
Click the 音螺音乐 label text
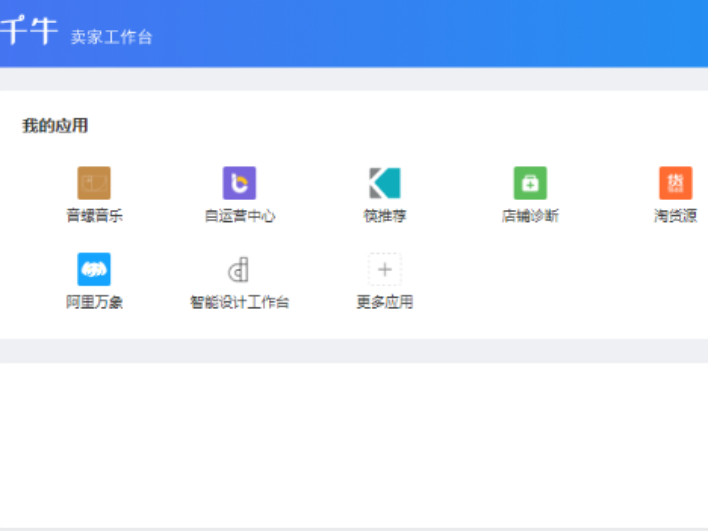tap(94, 215)
